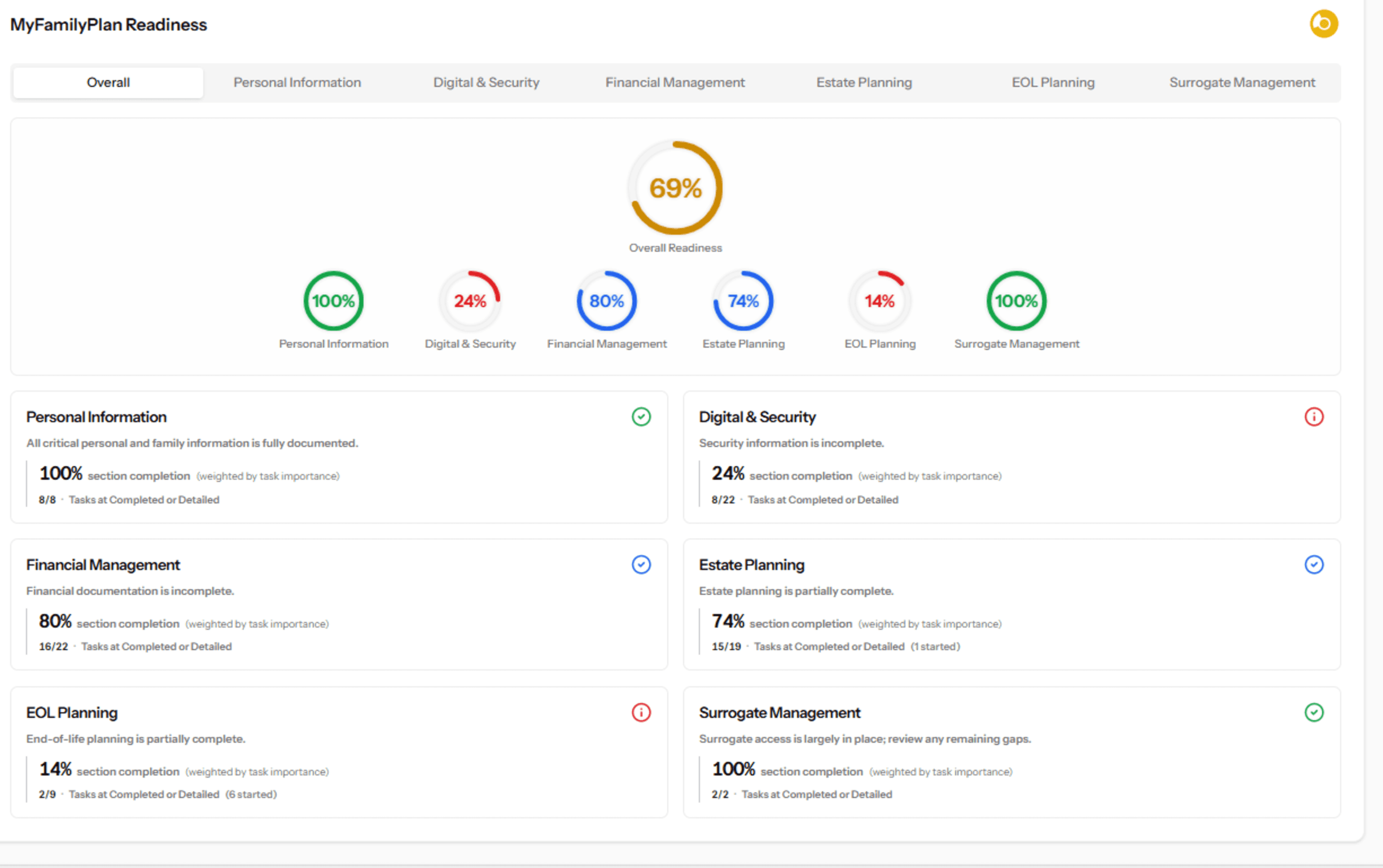This screenshot has width=1383, height=868.
Task: Click the '(1 started)' note on Estate Planning
Action: [935, 647]
